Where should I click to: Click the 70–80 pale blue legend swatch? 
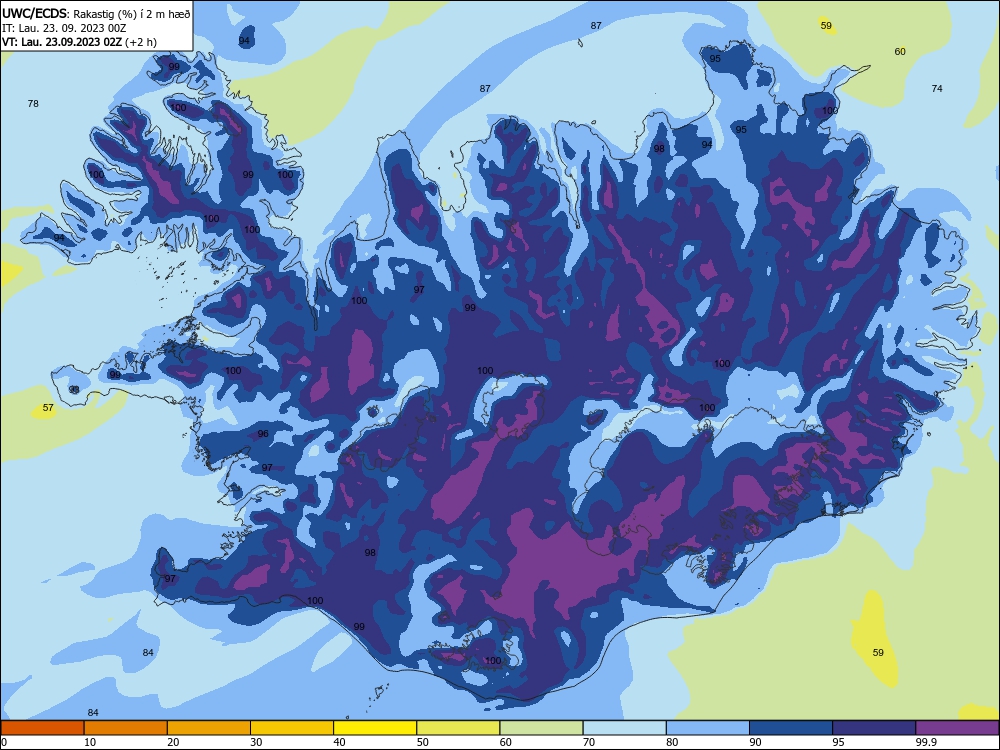624,728
